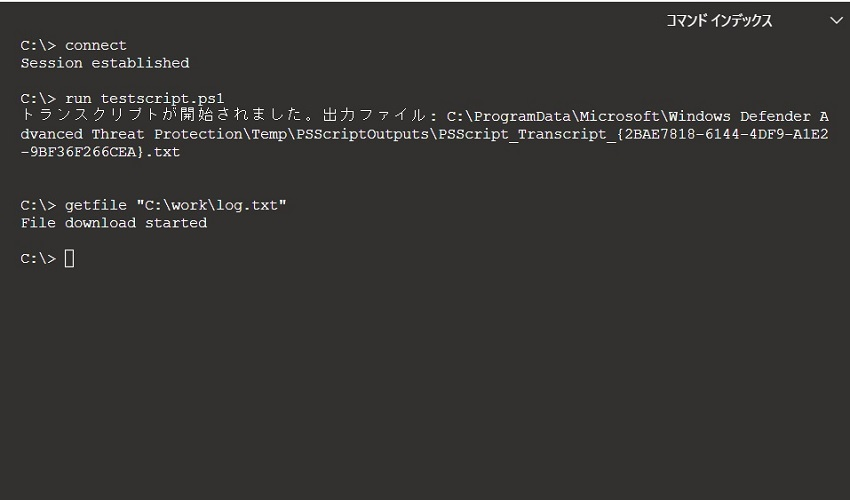Click the PSScriptOutputs folder name in the path

pos(376,134)
